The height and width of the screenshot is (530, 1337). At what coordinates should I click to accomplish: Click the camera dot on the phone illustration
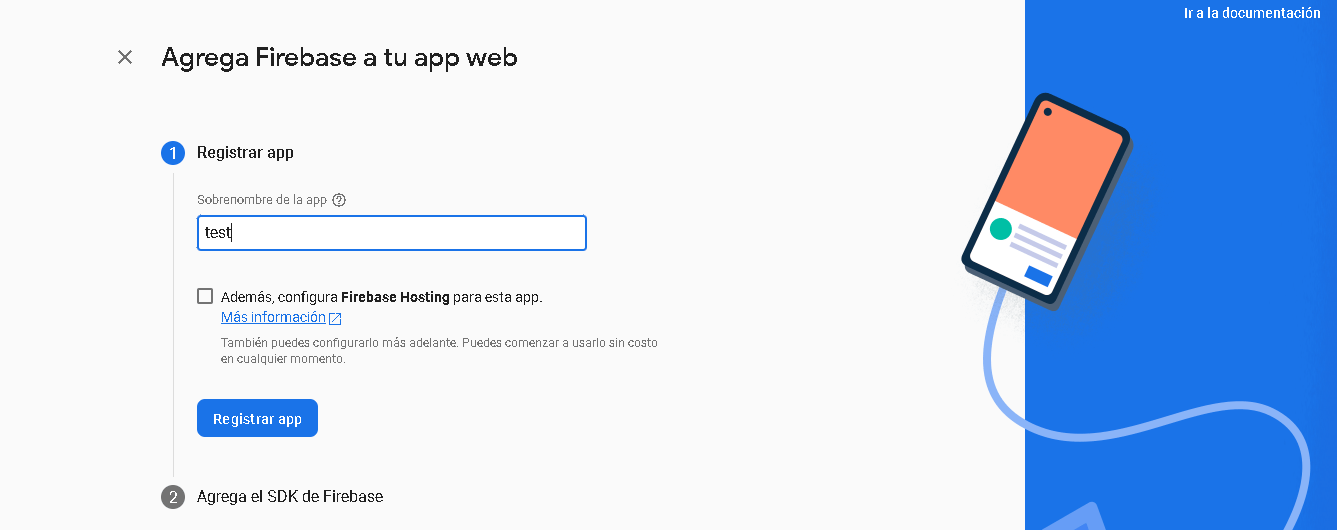[x=1047, y=112]
